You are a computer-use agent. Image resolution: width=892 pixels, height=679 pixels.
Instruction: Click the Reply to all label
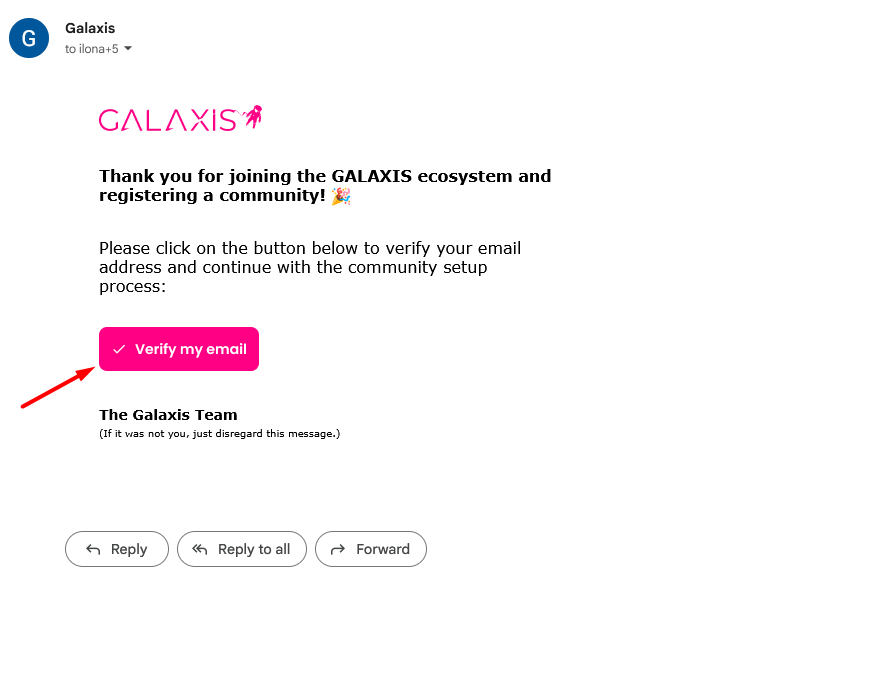point(254,549)
